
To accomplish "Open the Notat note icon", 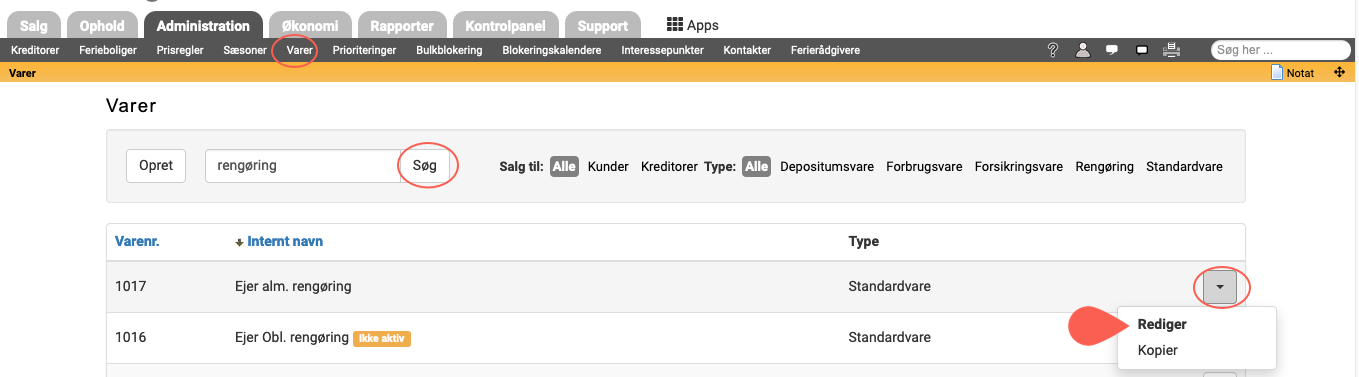I will pos(1292,72).
